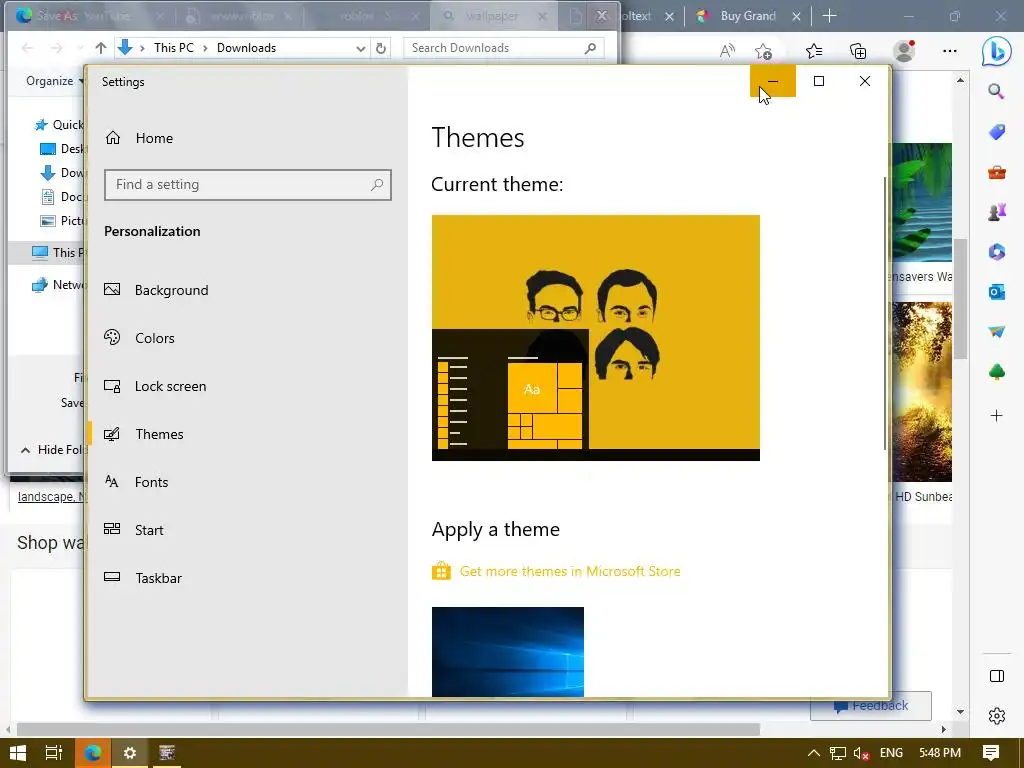Screen dimensions: 1024x768
Task: Close the Buy Grand tab
Action: point(796,17)
